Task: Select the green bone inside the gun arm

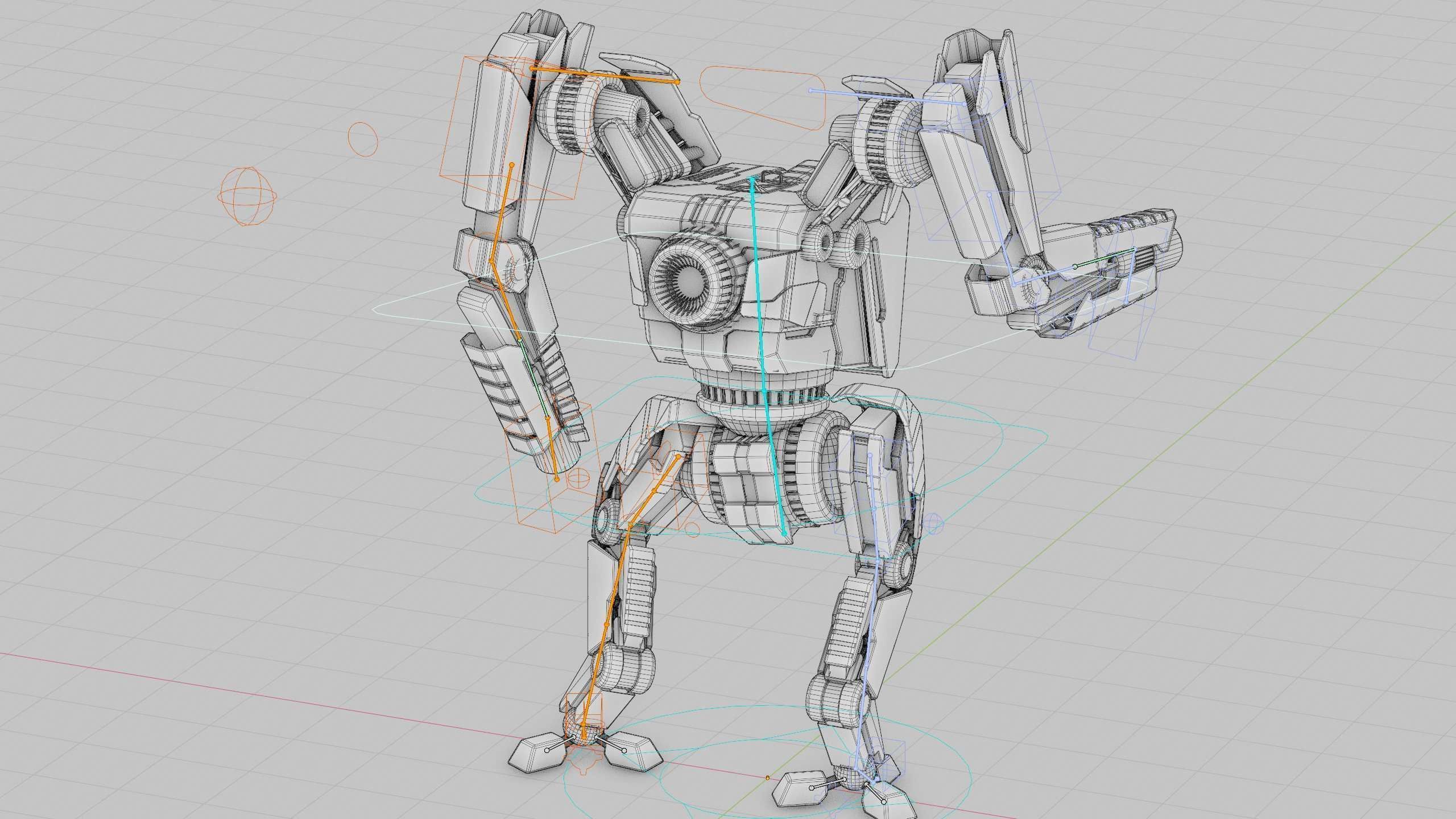Action: tap(1105, 257)
